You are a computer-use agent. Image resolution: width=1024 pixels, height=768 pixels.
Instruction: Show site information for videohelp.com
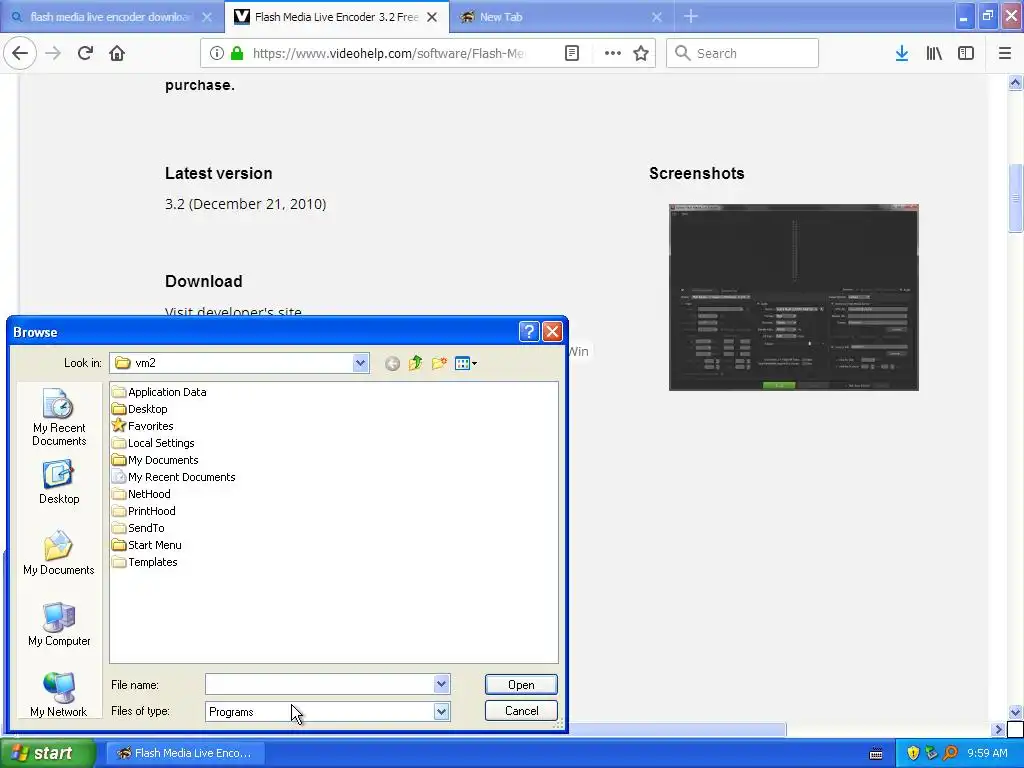point(216,53)
